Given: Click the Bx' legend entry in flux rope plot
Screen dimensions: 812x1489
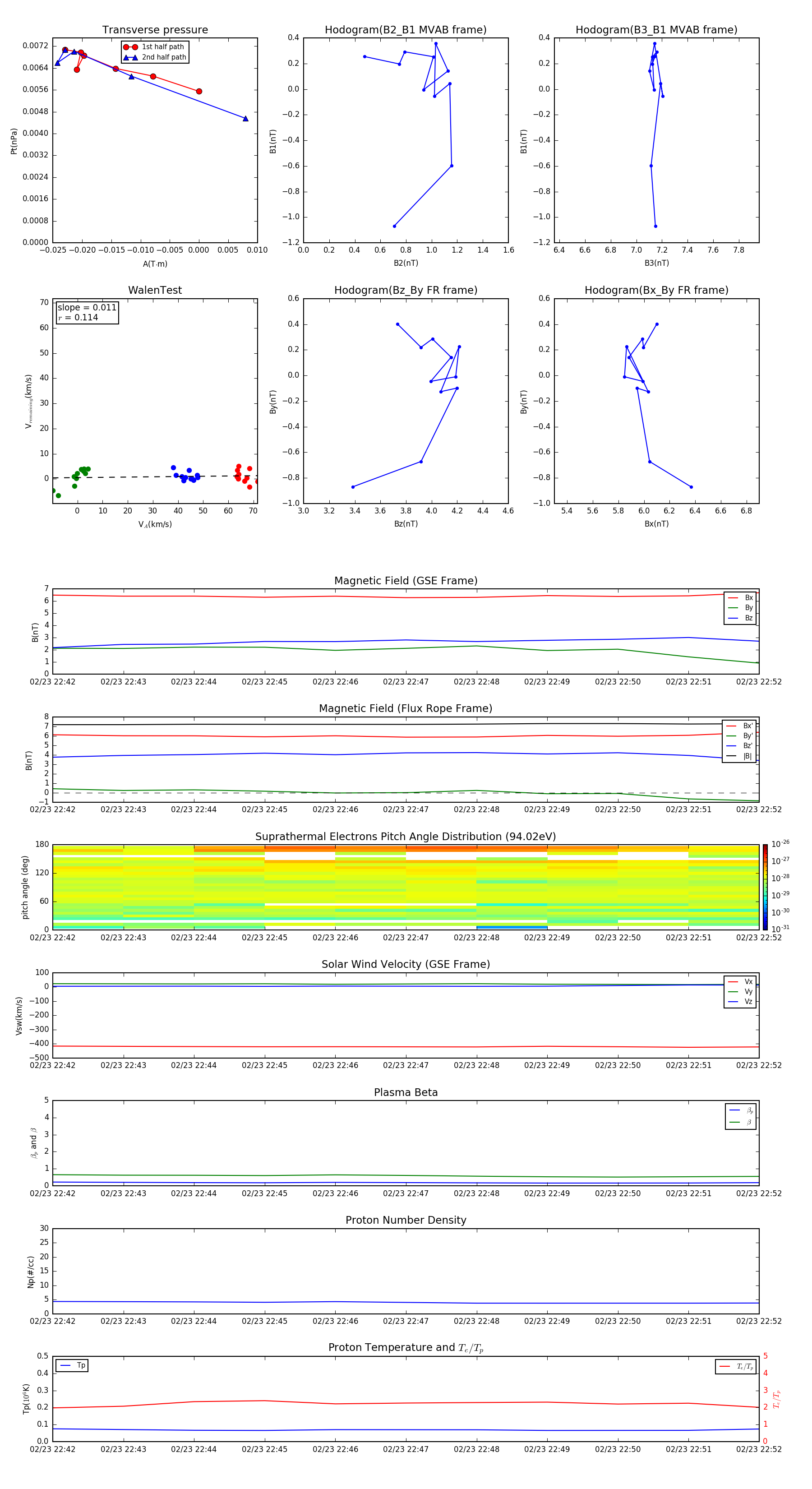Looking at the screenshot, I should coord(740,726).
